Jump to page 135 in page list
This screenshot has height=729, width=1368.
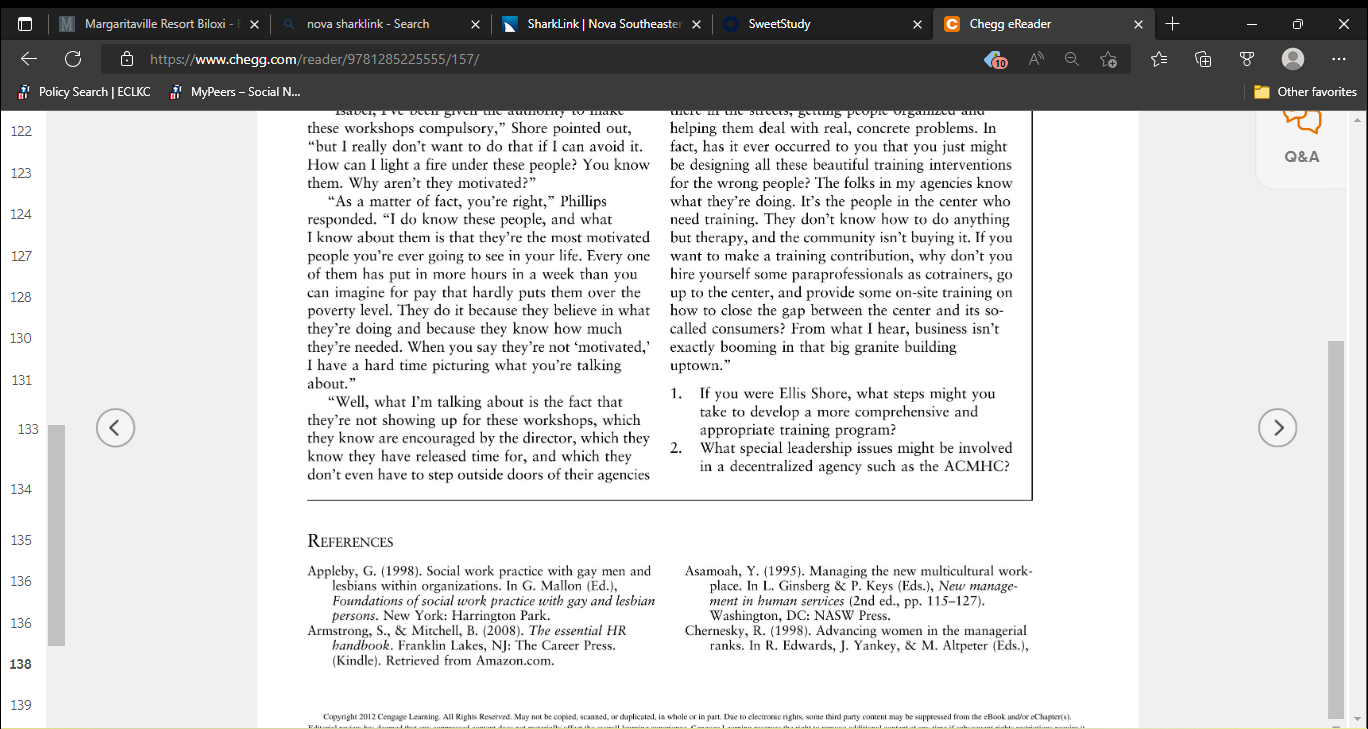coord(20,540)
